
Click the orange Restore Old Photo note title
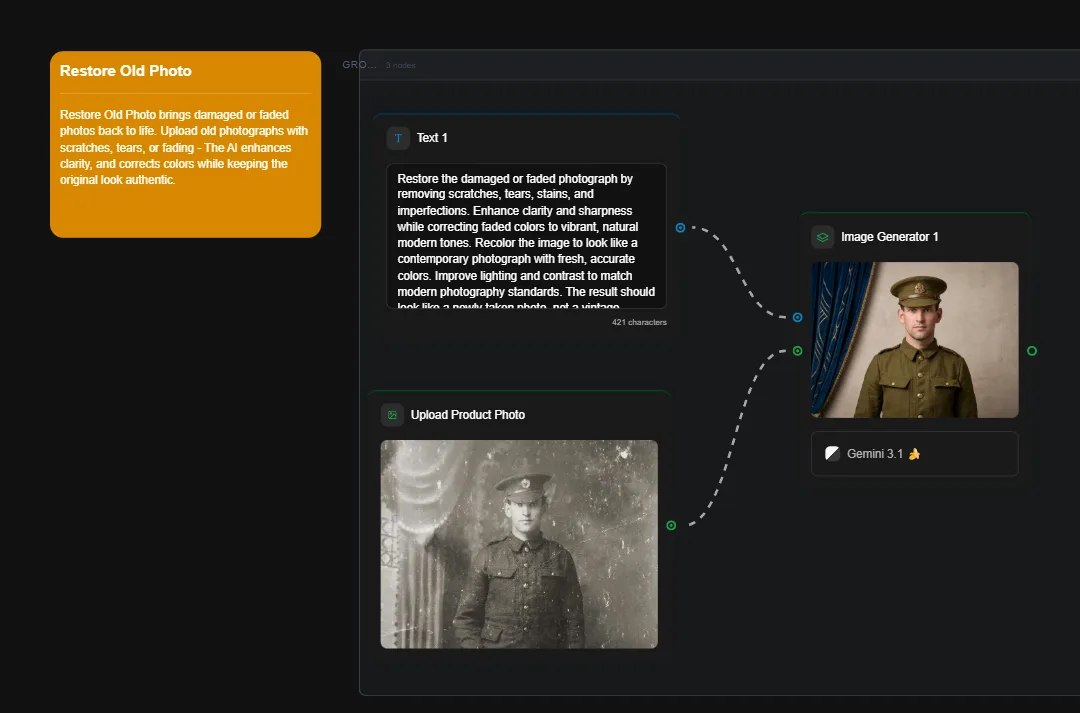(x=126, y=71)
